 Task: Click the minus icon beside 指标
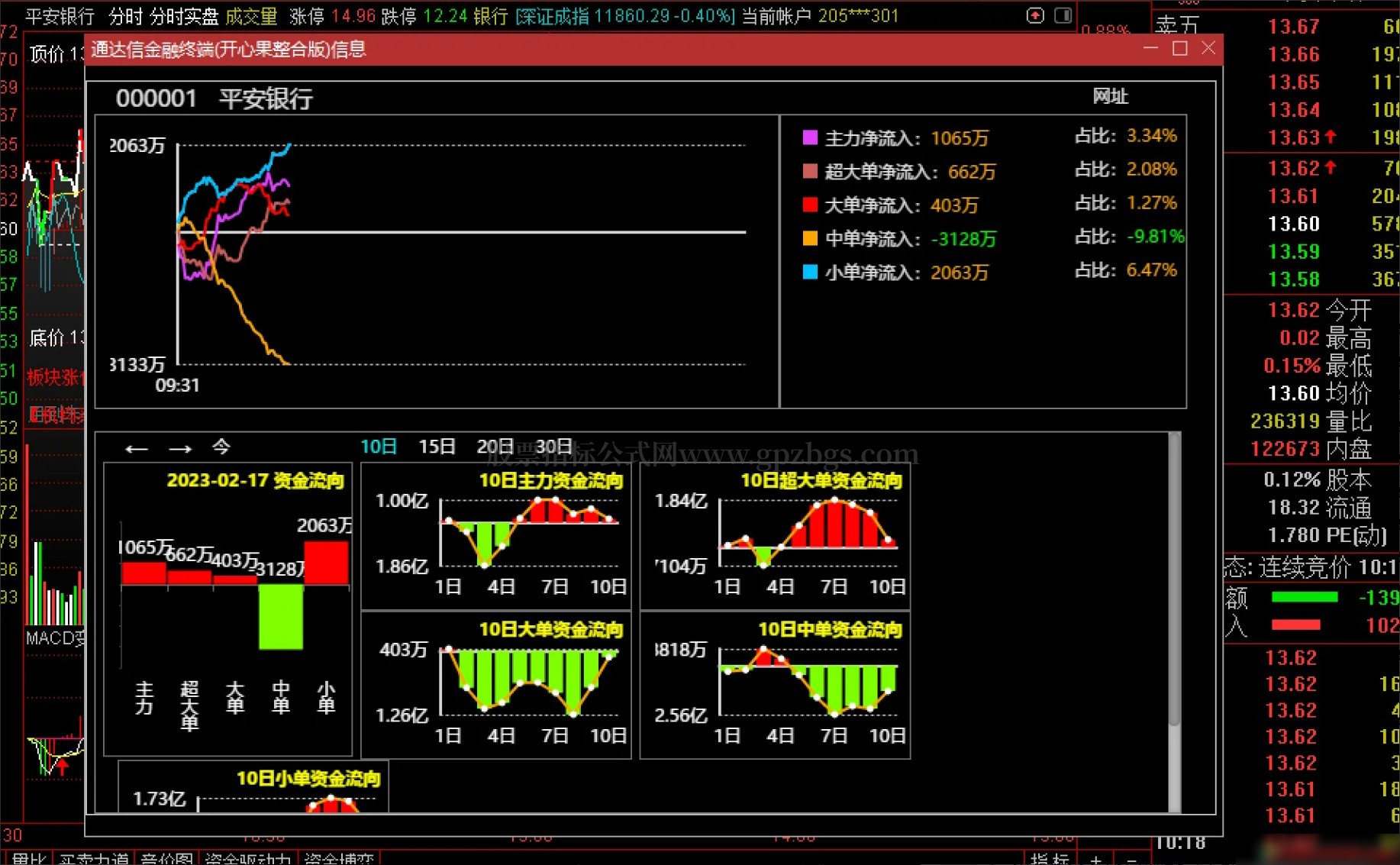pos(1131,859)
